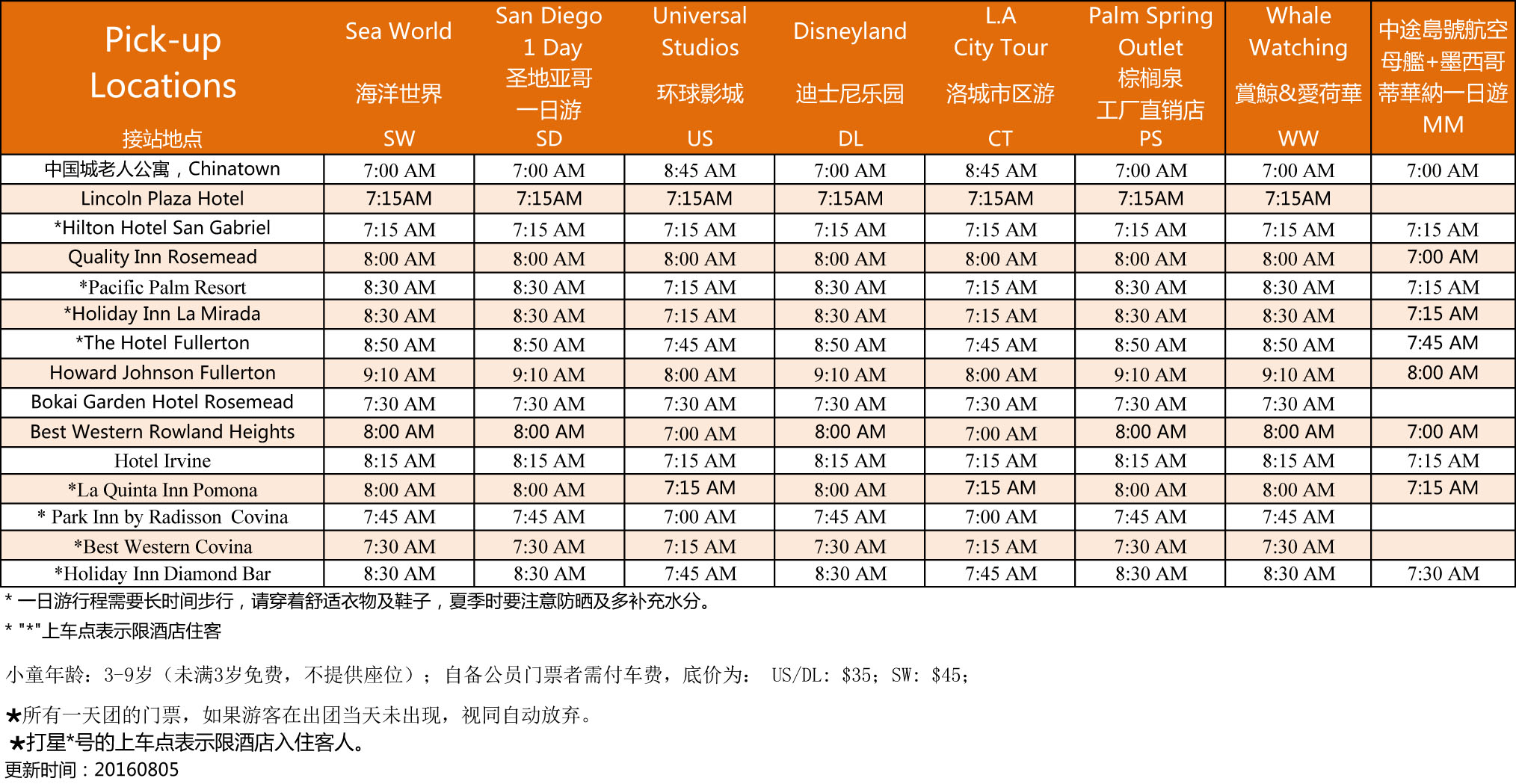
Task: Click La Quinta Inn Pomona MM 7:15 AM
Action: [x=1443, y=488]
